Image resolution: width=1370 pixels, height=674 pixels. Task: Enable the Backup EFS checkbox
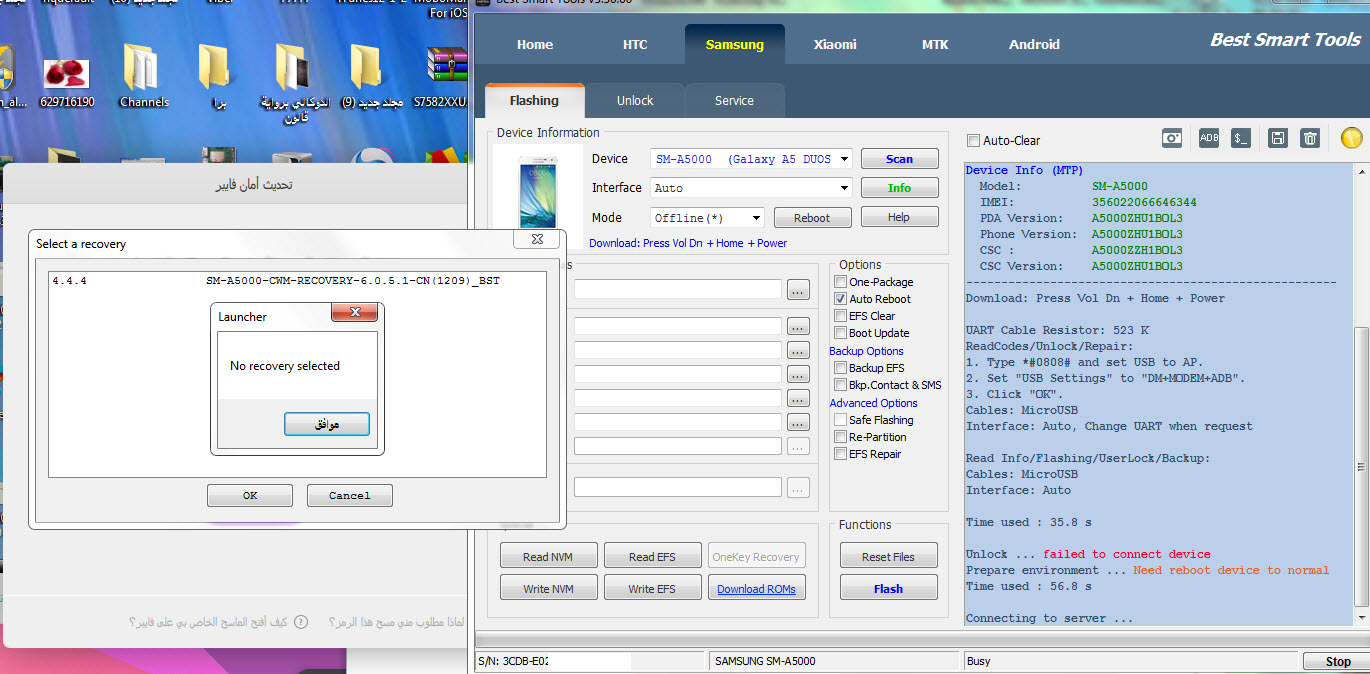[x=841, y=368]
